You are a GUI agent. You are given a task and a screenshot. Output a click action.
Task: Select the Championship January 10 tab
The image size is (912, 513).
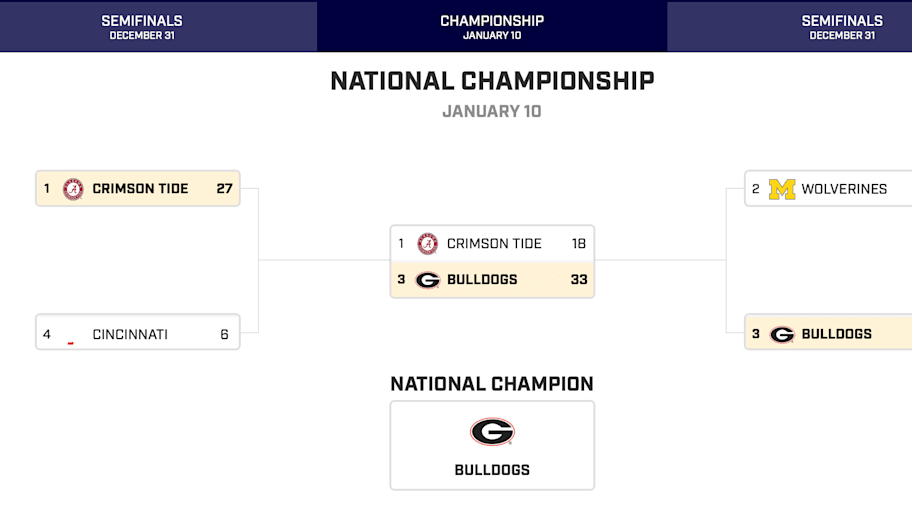[x=492, y=26]
